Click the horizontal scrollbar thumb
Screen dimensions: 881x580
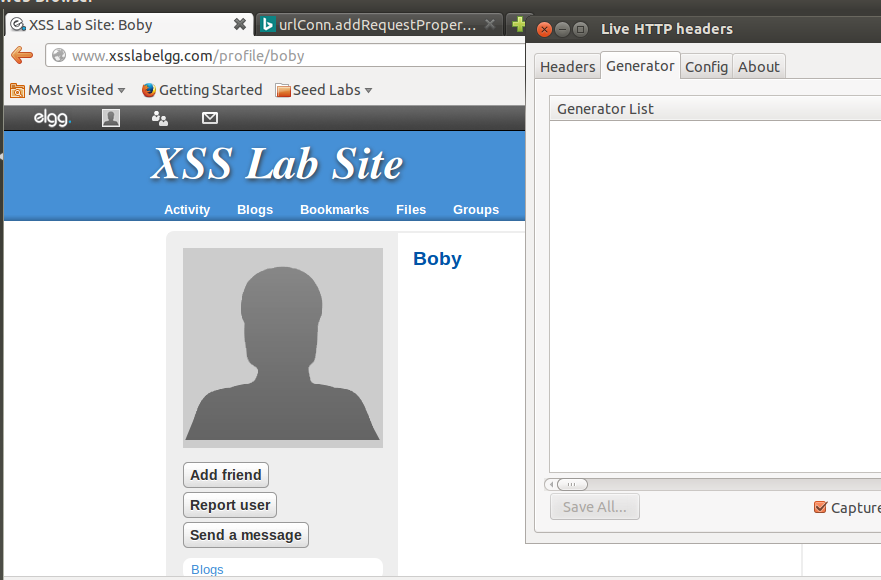click(572, 484)
